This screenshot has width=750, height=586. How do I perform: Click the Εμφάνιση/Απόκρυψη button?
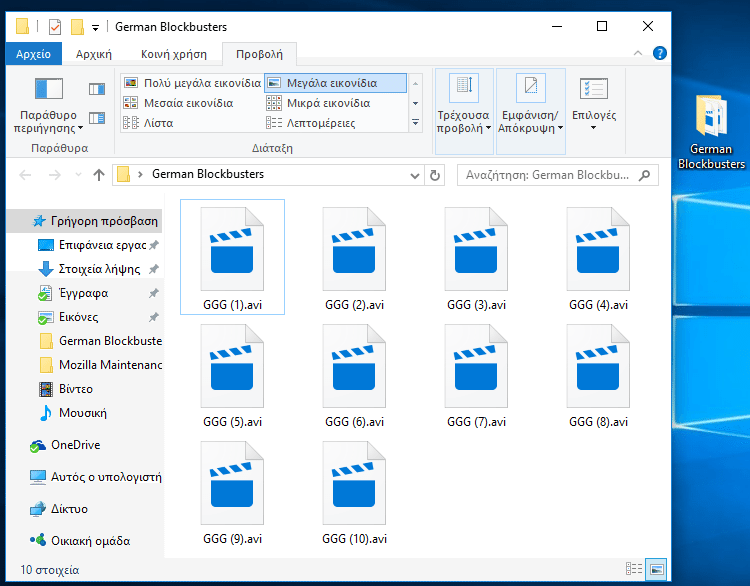pyautogui.click(x=530, y=110)
